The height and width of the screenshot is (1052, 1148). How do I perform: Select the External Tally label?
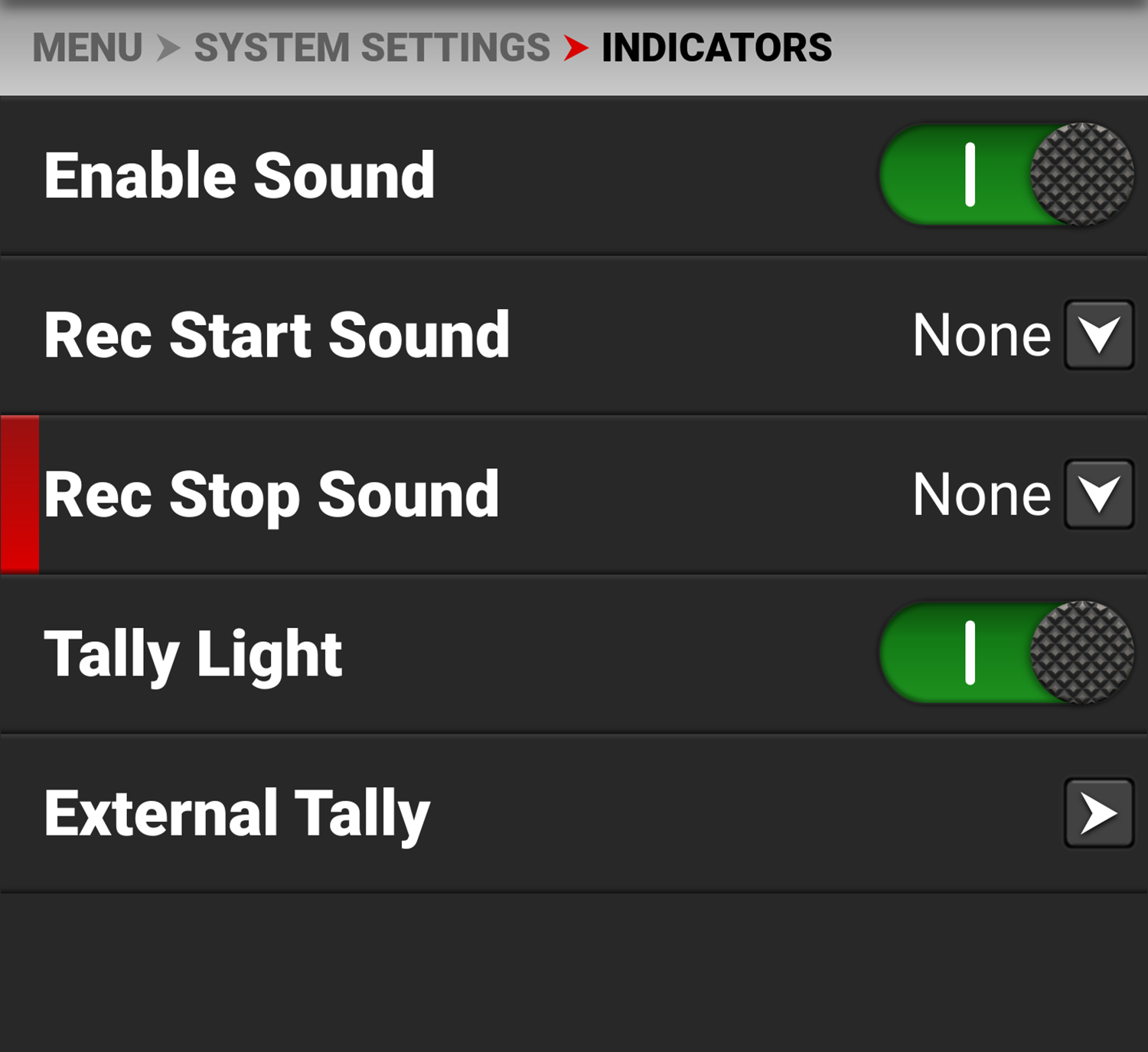pos(236,814)
